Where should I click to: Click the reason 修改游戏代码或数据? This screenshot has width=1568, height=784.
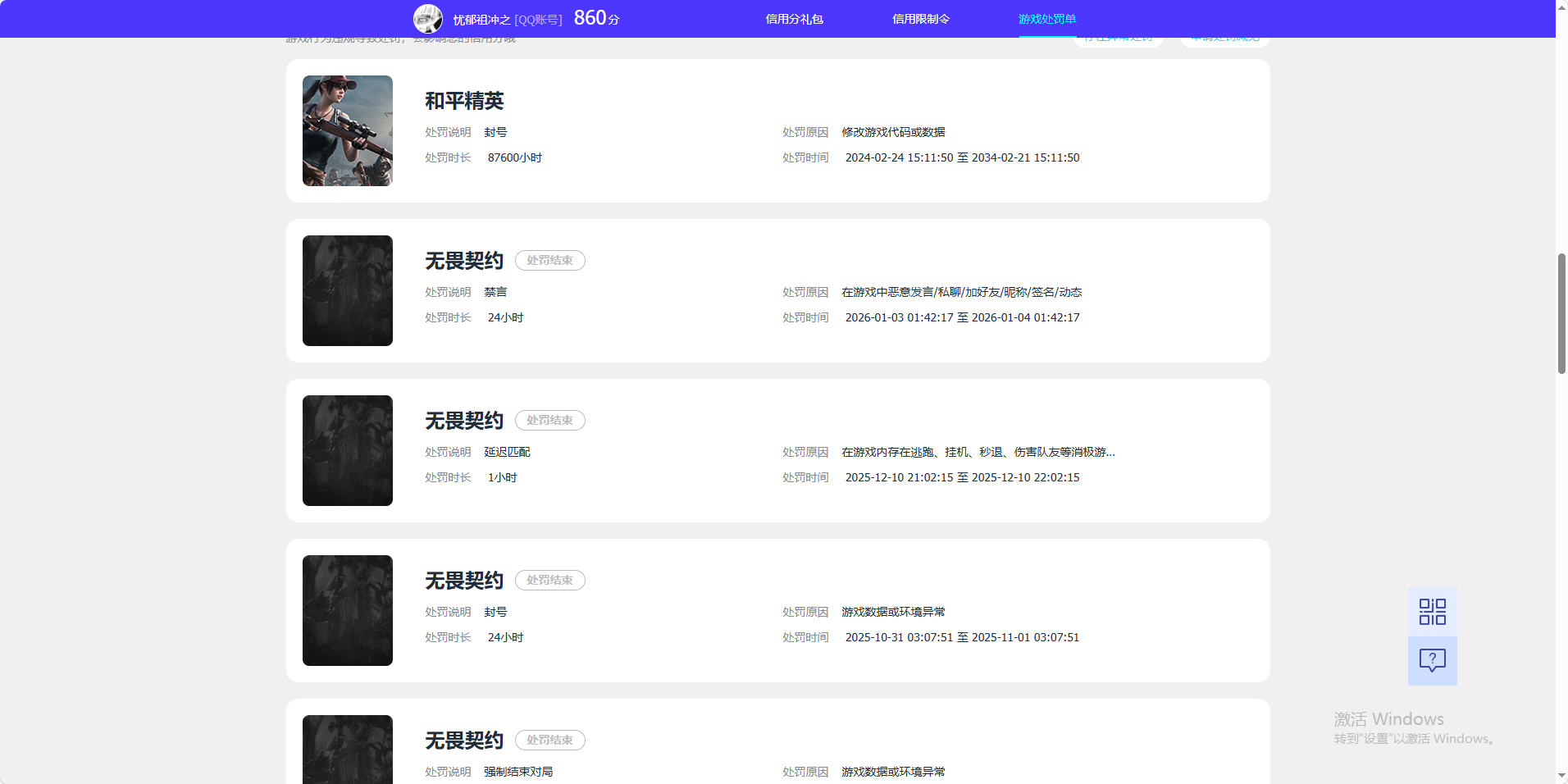click(893, 132)
